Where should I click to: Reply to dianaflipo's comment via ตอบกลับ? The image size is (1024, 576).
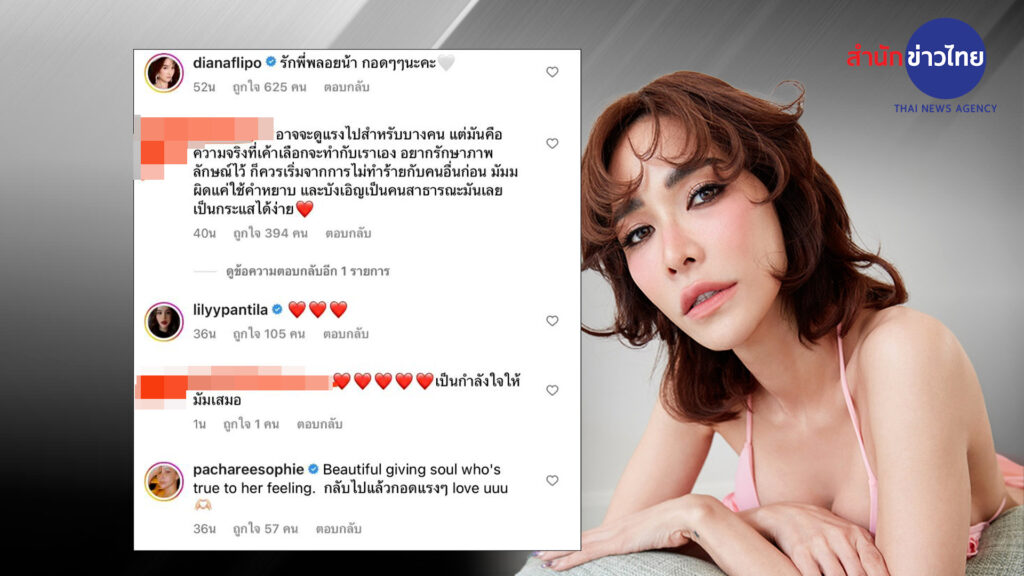click(x=347, y=87)
